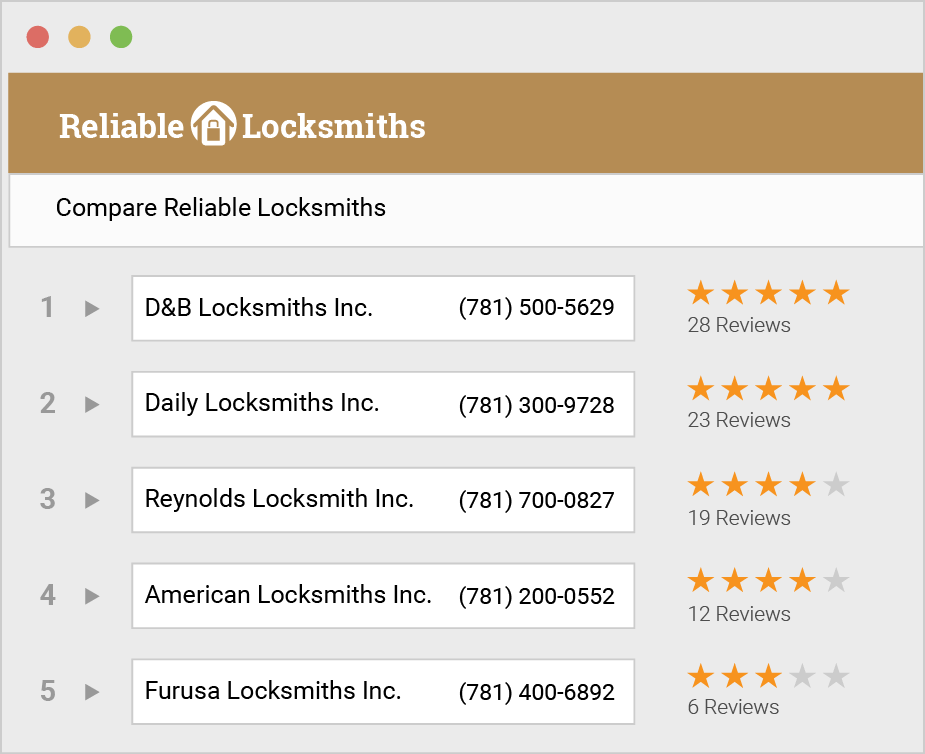
Task: Expand the entry for Furusa Locksmiths Inc.
Action: pyautogui.click(x=90, y=691)
